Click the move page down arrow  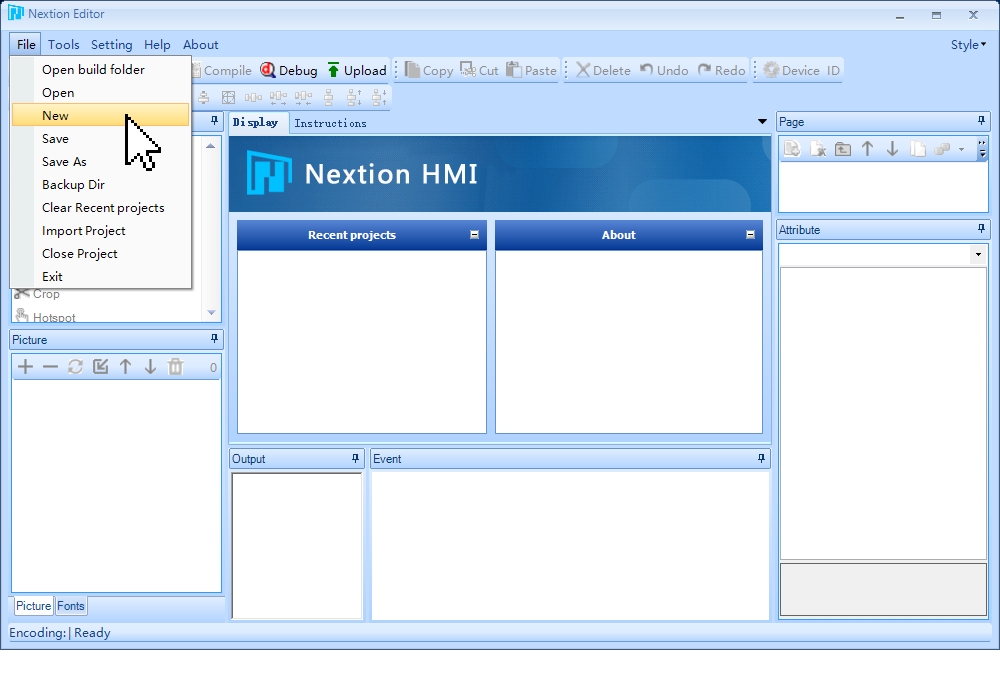(892, 149)
